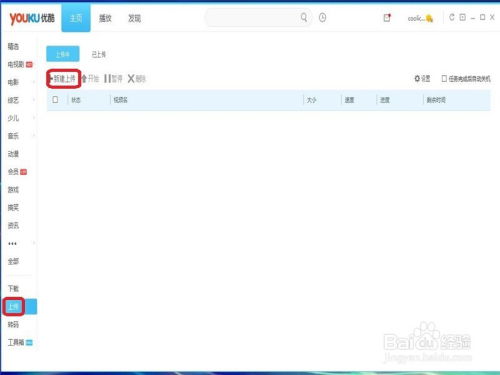Click the three-dots more categories item

point(12,244)
